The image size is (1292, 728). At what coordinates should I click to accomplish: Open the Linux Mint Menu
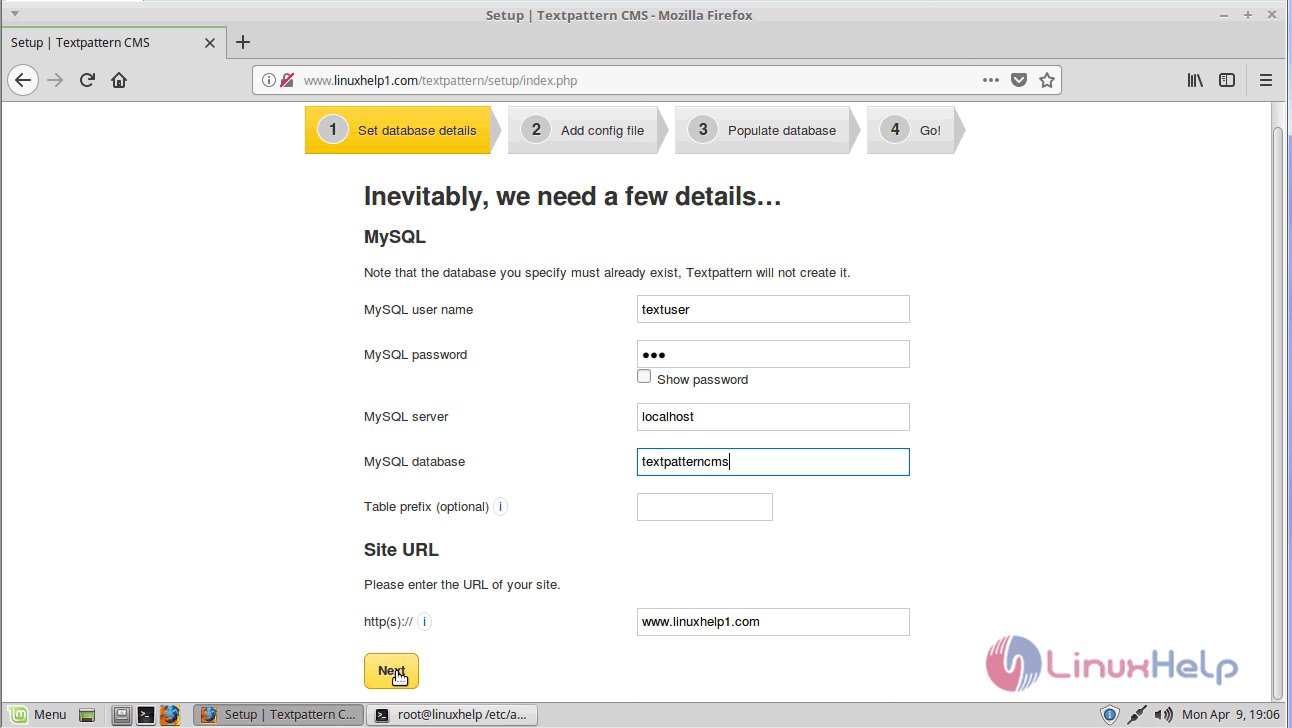tap(38, 714)
